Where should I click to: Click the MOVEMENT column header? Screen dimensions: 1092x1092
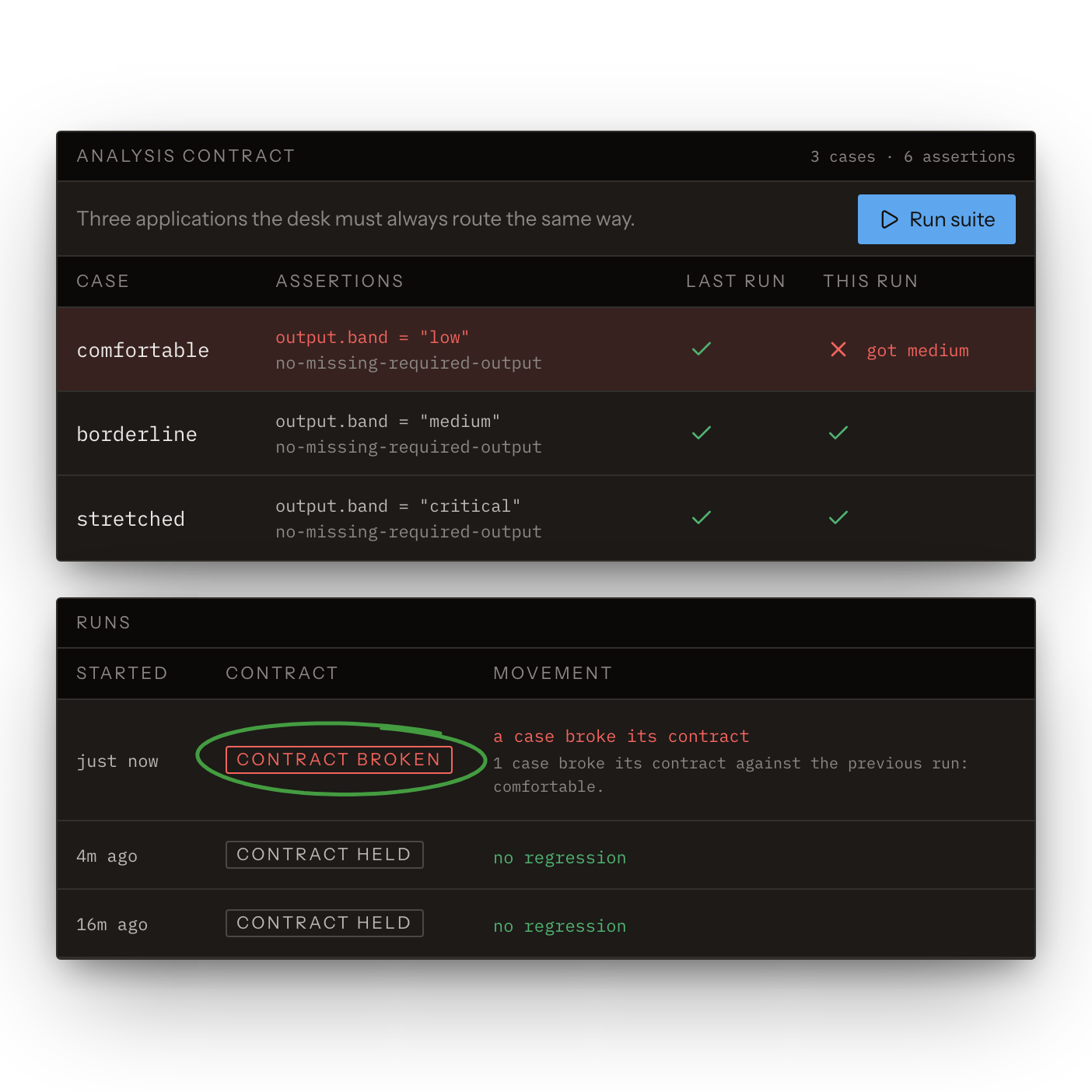point(553,674)
